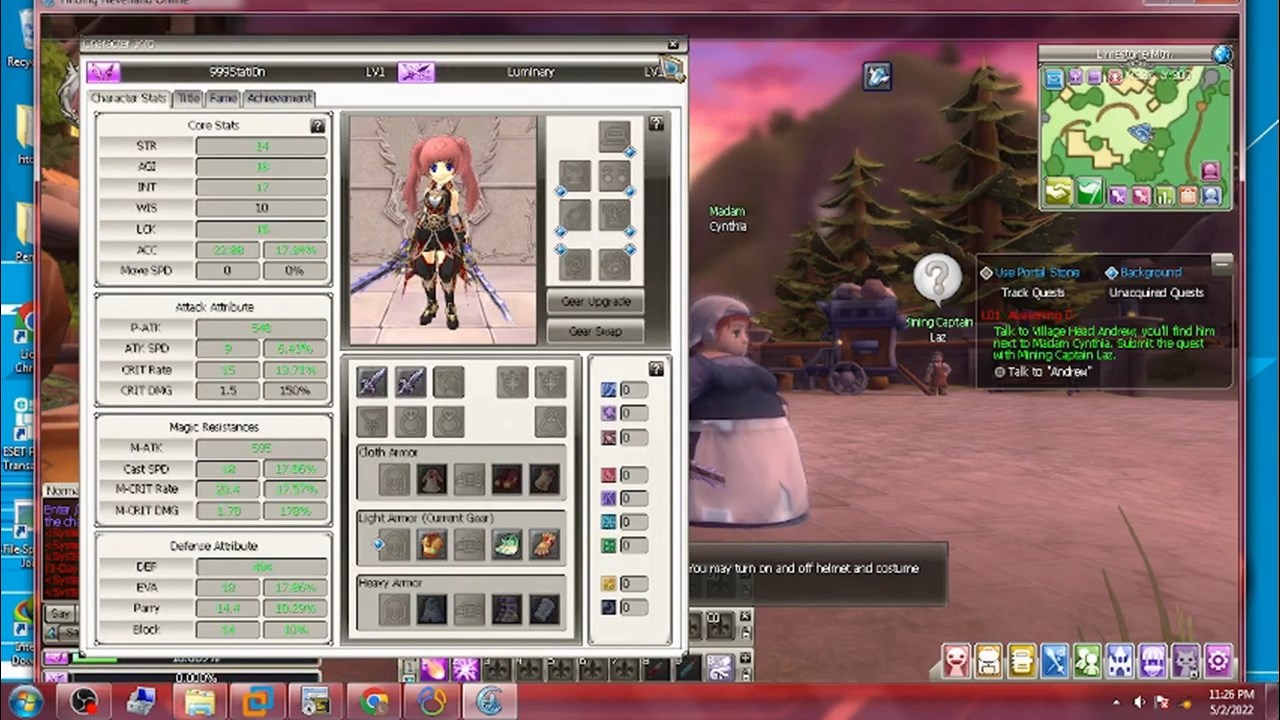Click the green flag icon under minimap
The image size is (1280, 720).
[x=1089, y=191]
